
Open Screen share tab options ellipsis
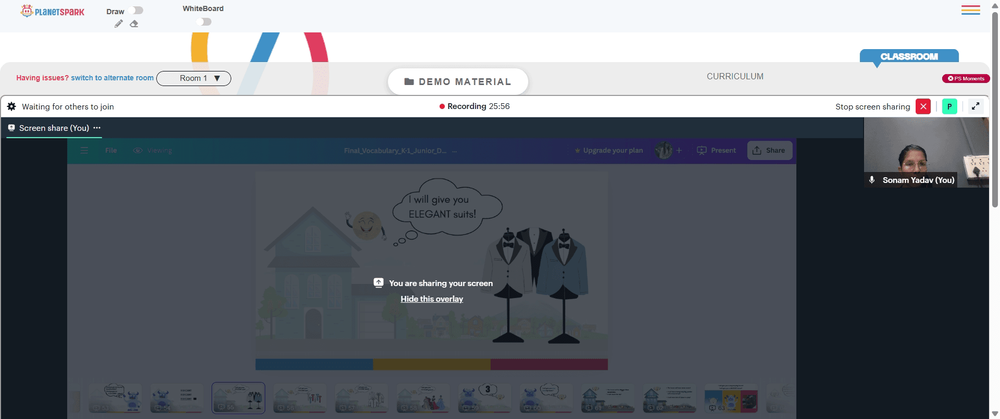97,128
